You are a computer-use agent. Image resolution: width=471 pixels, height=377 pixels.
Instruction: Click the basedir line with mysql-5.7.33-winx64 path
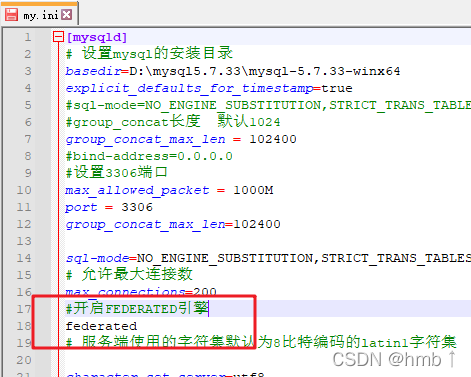click(233, 71)
